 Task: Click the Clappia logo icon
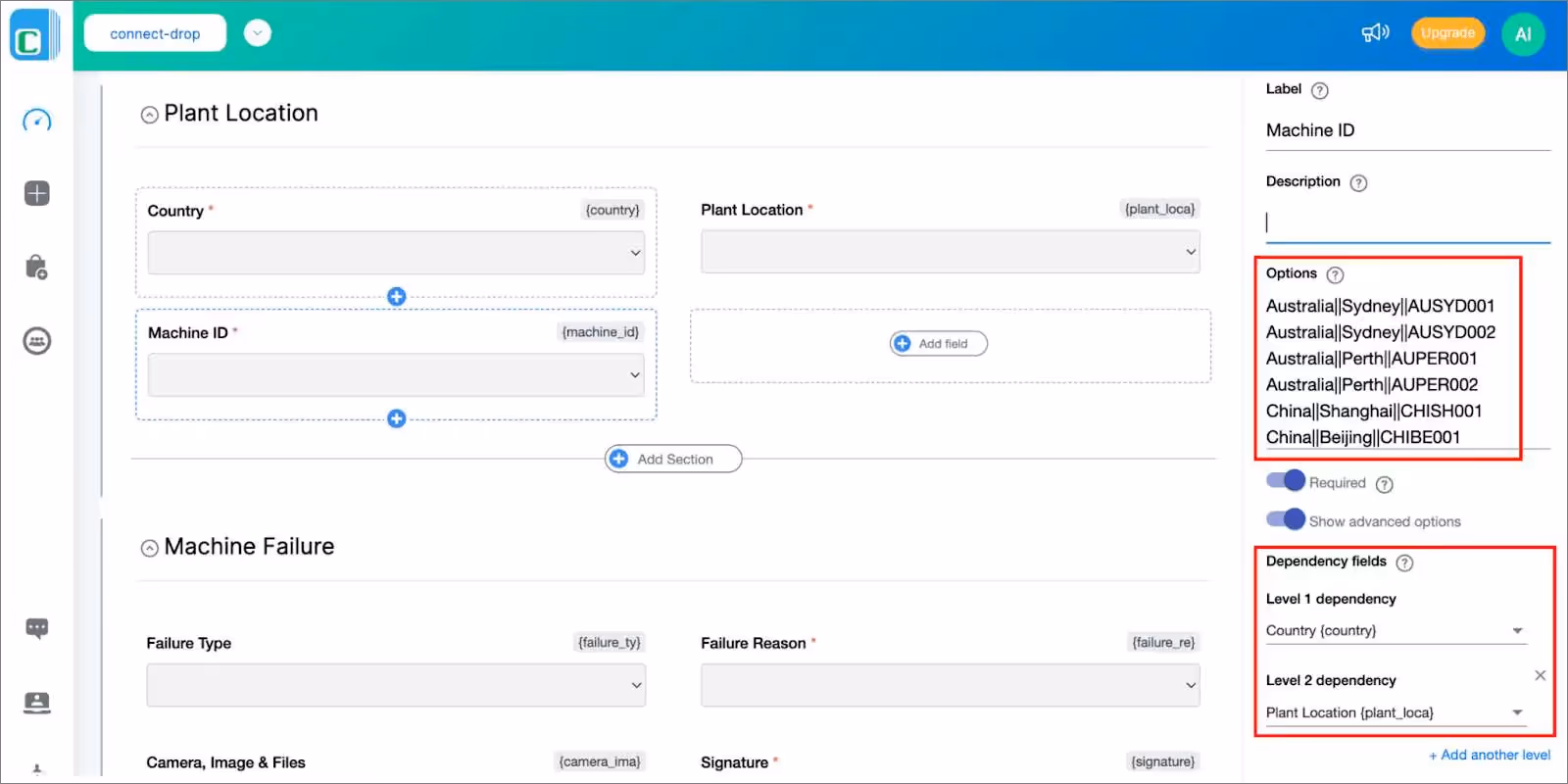point(35,35)
